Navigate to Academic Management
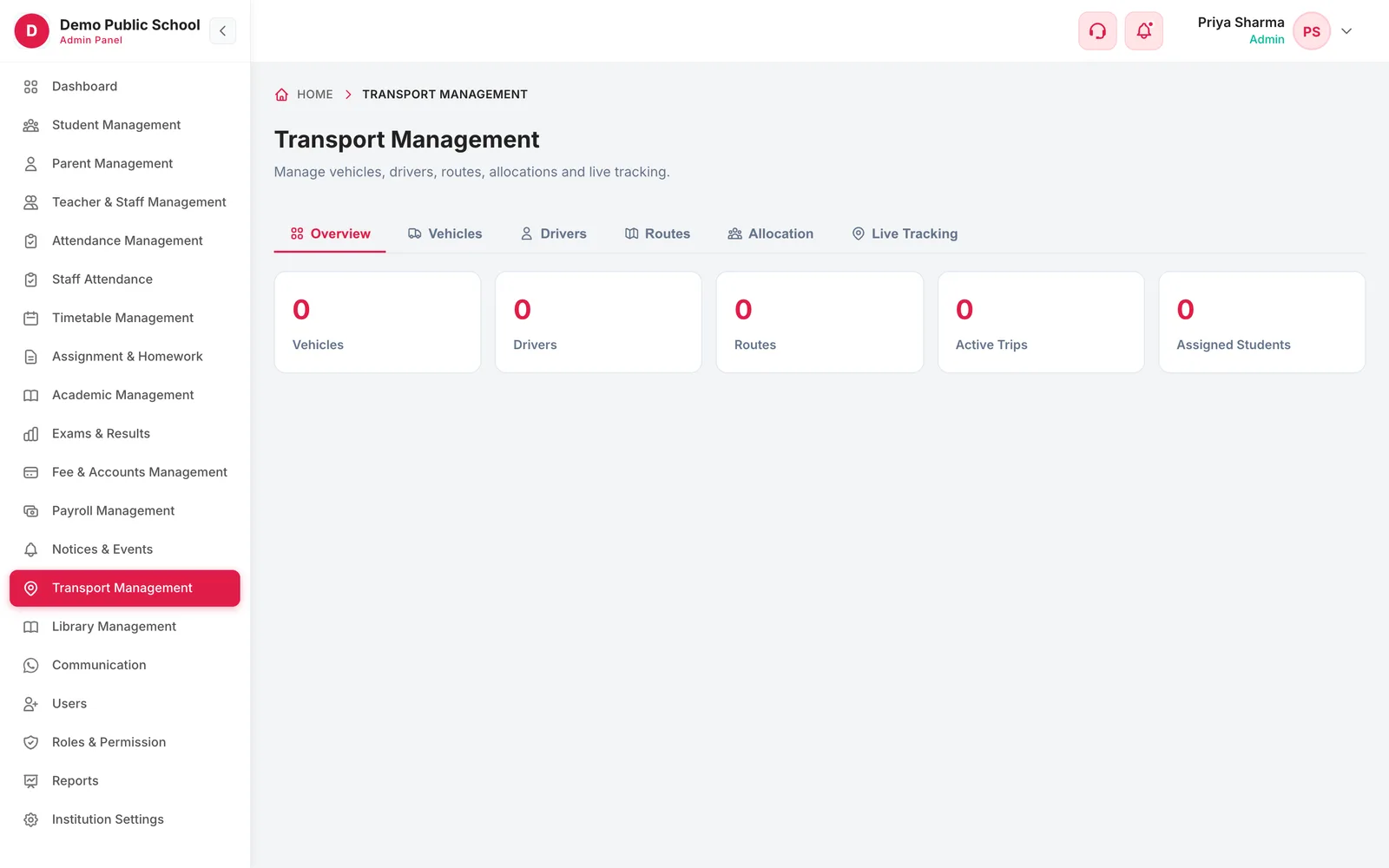This screenshot has width=1389, height=868. point(125,395)
